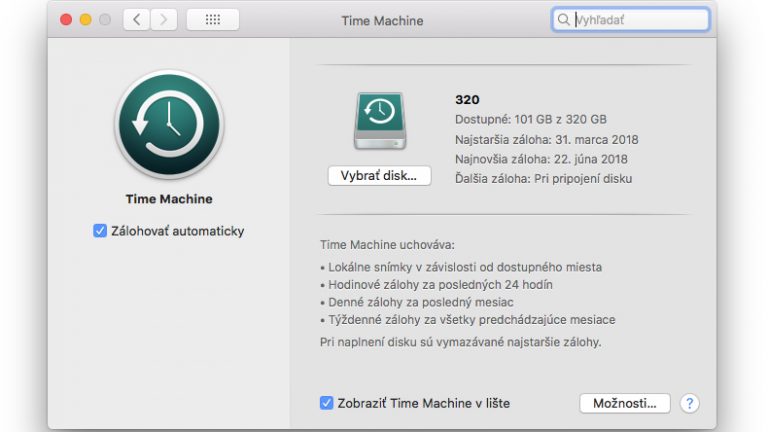Click Najnovšia záloha: 22. júna 2018 line
Image resolution: width=768 pixels, height=432 pixels.
(541, 159)
